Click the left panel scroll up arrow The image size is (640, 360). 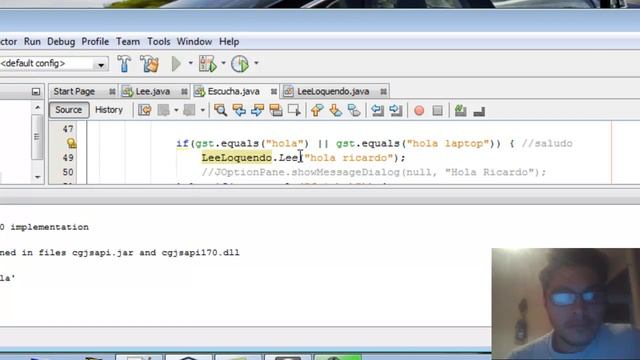click(x=38, y=108)
